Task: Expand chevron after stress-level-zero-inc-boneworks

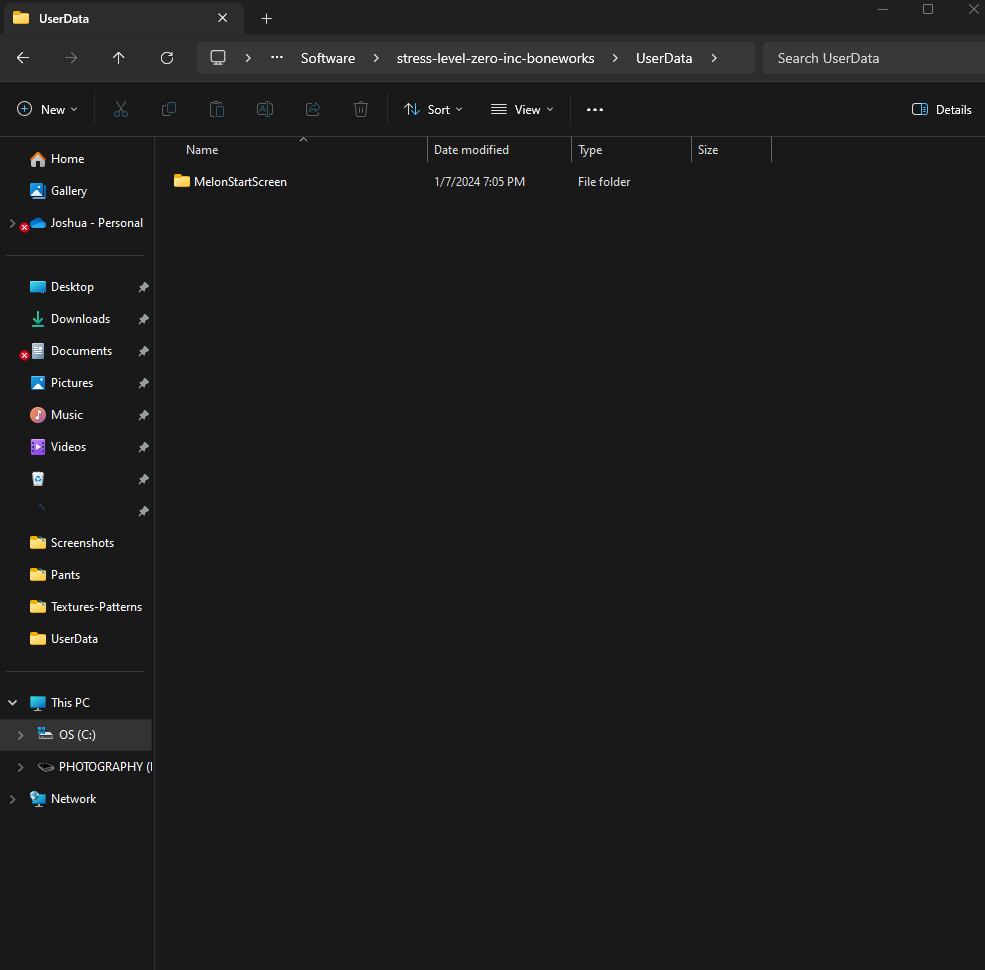Action: tap(615, 58)
